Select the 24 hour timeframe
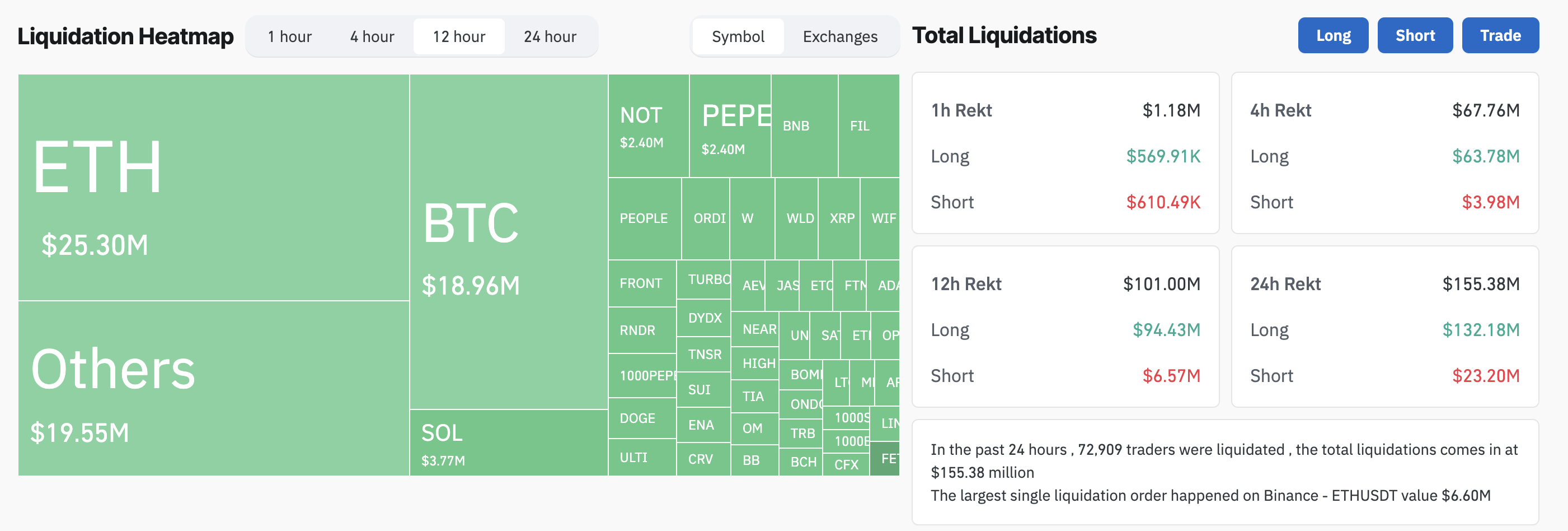This screenshot has height=531, width=1568. click(x=550, y=36)
